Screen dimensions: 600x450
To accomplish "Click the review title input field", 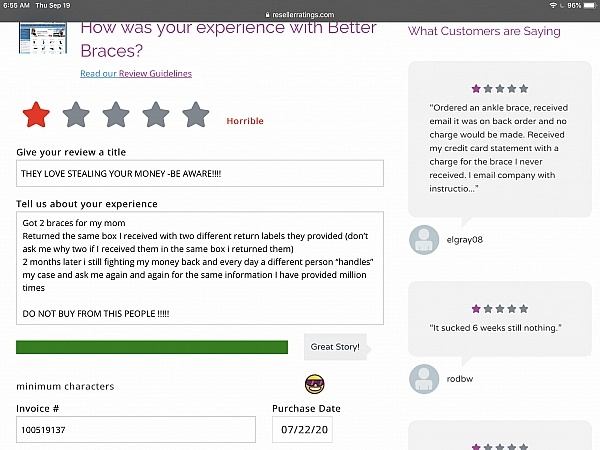I will coord(200,173).
